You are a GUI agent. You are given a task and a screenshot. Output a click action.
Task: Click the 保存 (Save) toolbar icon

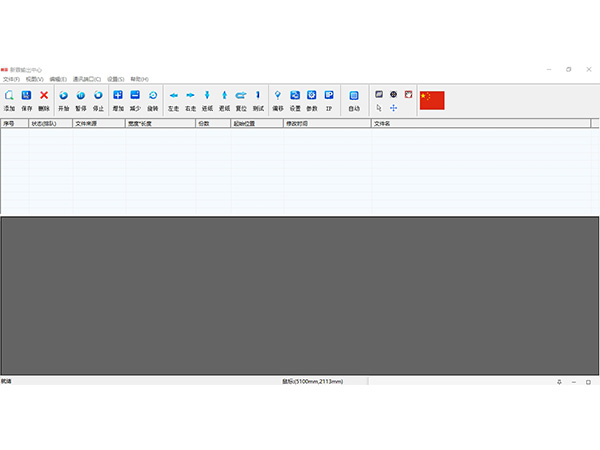[x=27, y=98]
